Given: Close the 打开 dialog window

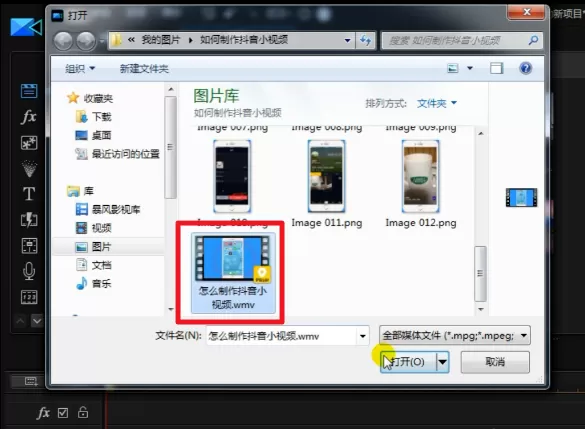Looking at the screenshot, I should [526, 12].
